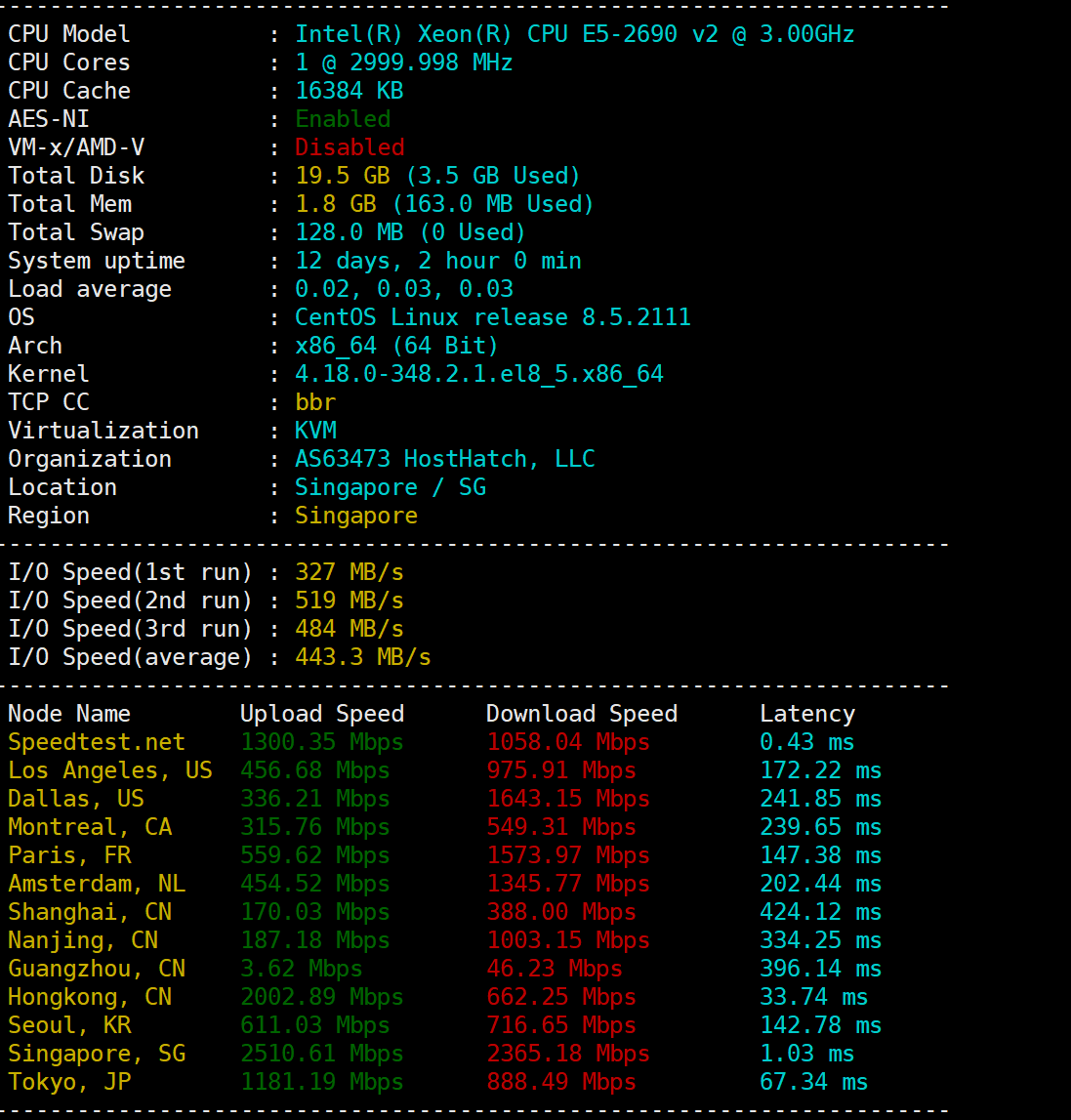Select the Total Disk value 19.5 GB

[x=342, y=176]
